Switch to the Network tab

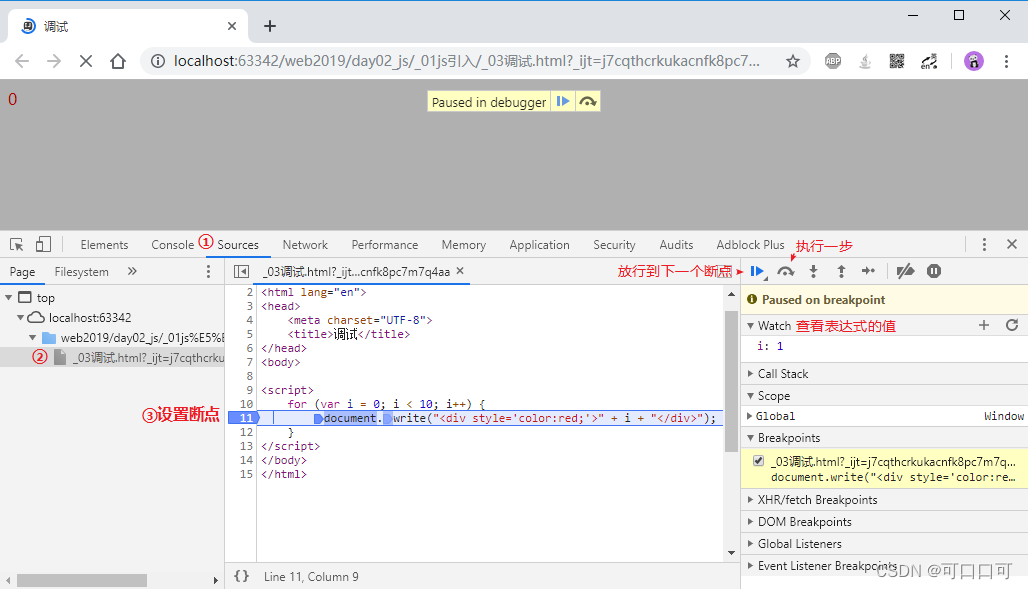304,244
